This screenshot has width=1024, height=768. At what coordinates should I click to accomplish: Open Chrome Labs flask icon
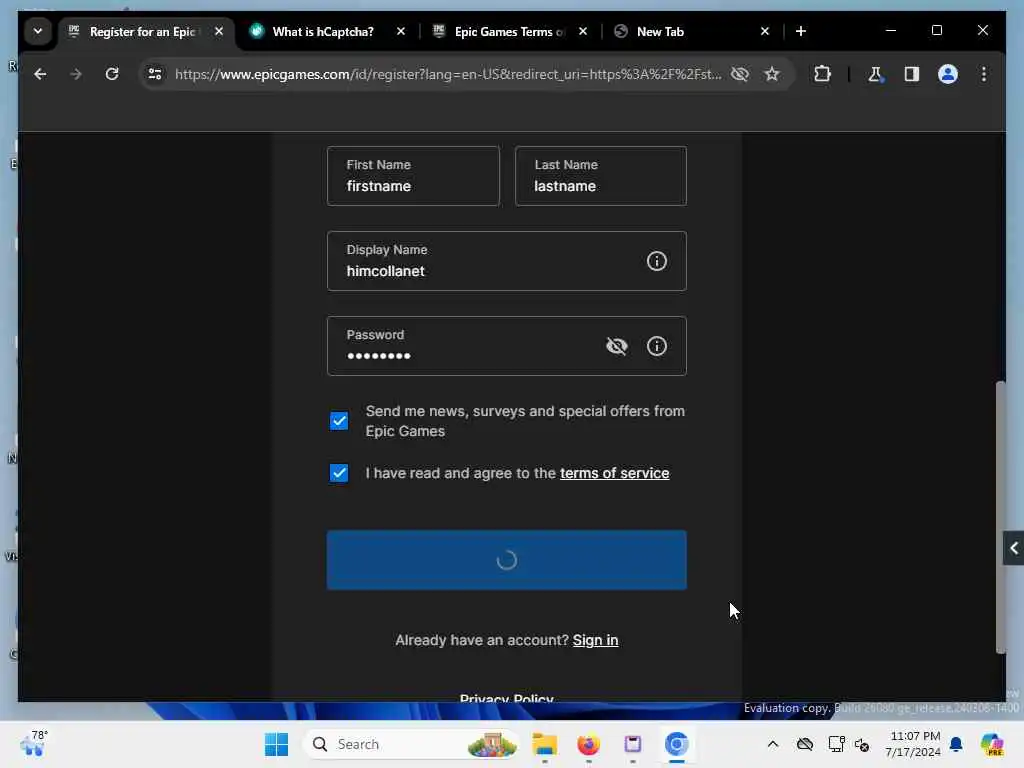pyautogui.click(x=875, y=74)
